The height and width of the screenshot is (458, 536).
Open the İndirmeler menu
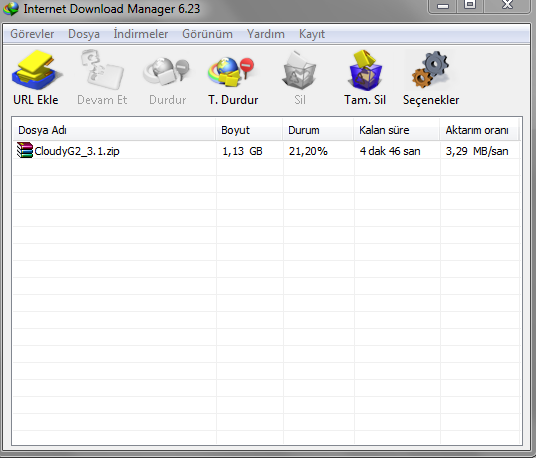tap(140, 34)
